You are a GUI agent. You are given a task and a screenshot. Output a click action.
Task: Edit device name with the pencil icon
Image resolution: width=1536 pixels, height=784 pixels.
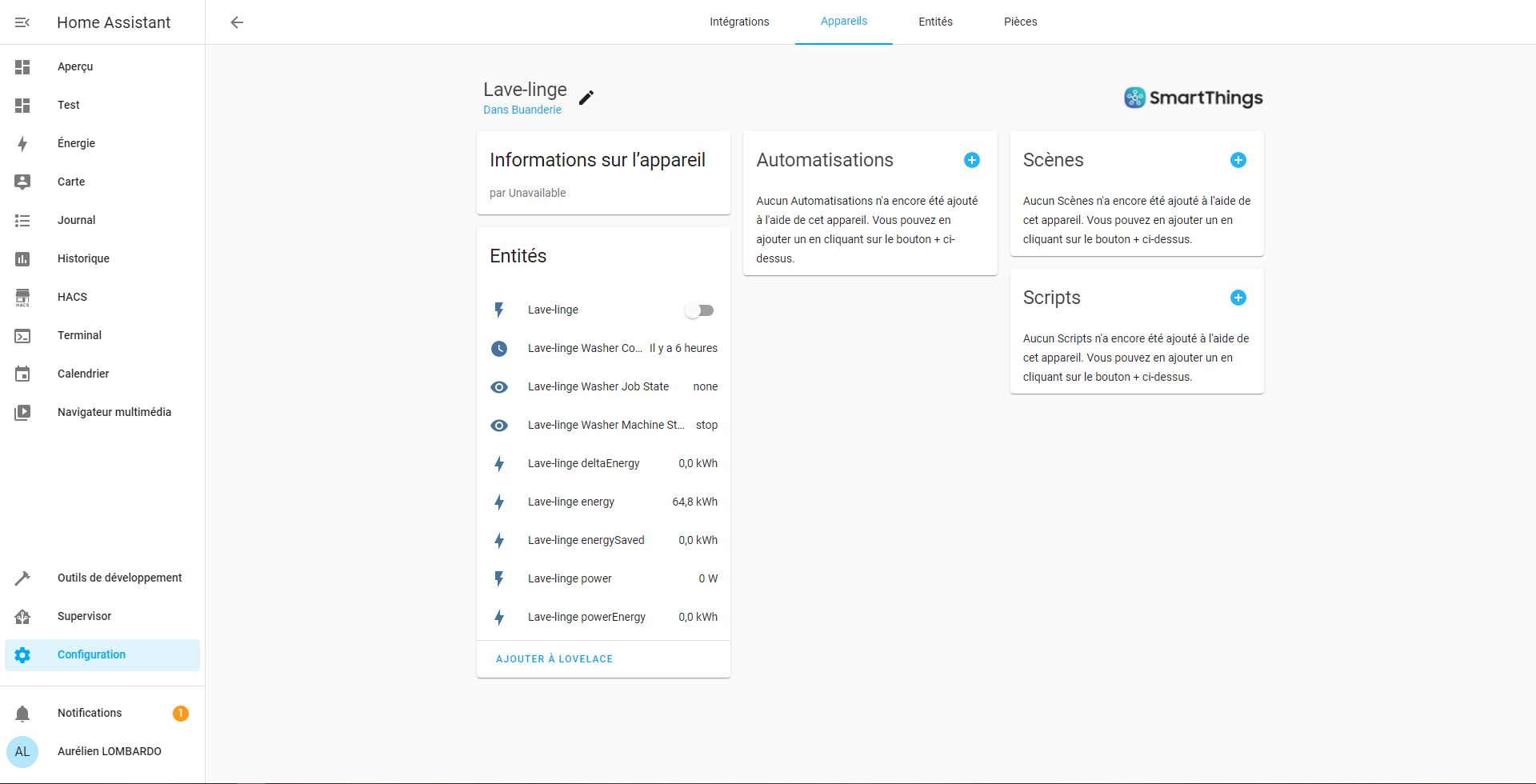tap(586, 98)
